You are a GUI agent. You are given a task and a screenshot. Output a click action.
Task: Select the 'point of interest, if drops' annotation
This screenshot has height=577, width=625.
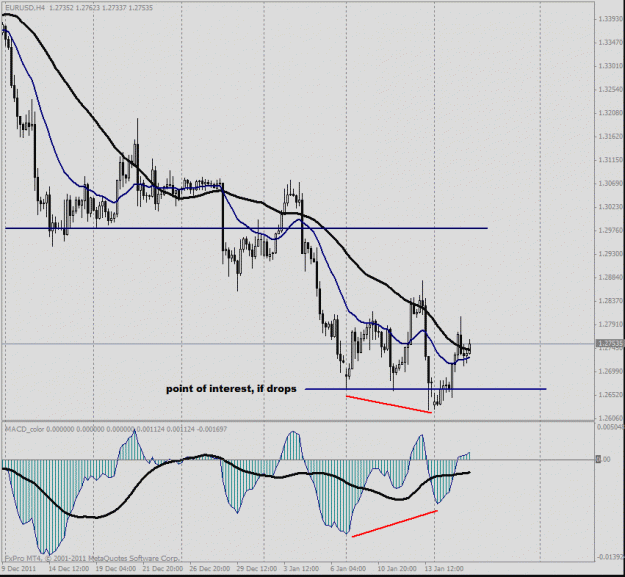tap(231, 389)
